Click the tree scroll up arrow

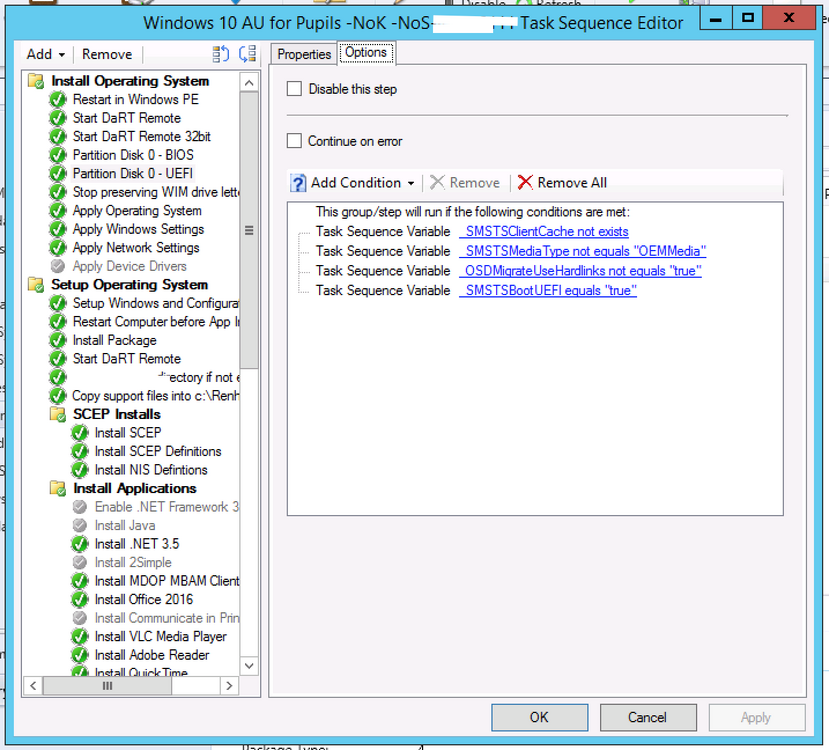[249, 82]
